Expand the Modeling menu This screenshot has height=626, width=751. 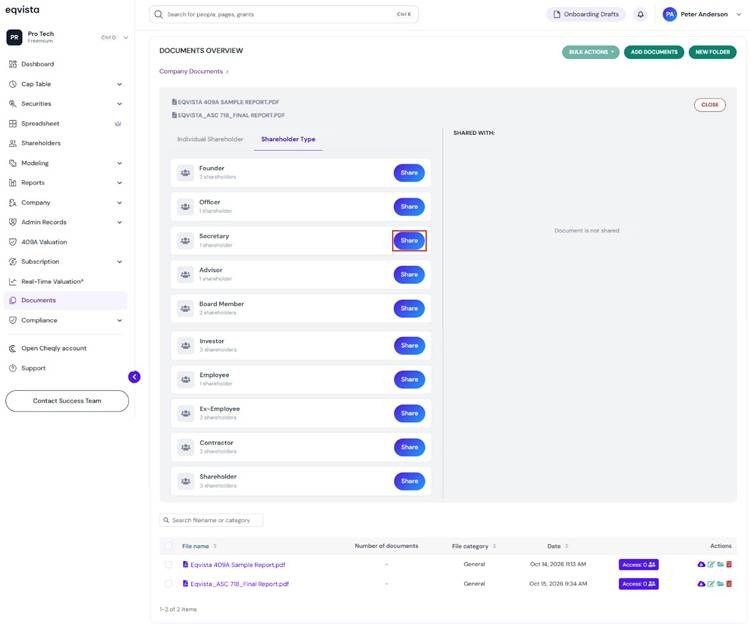click(x=119, y=163)
